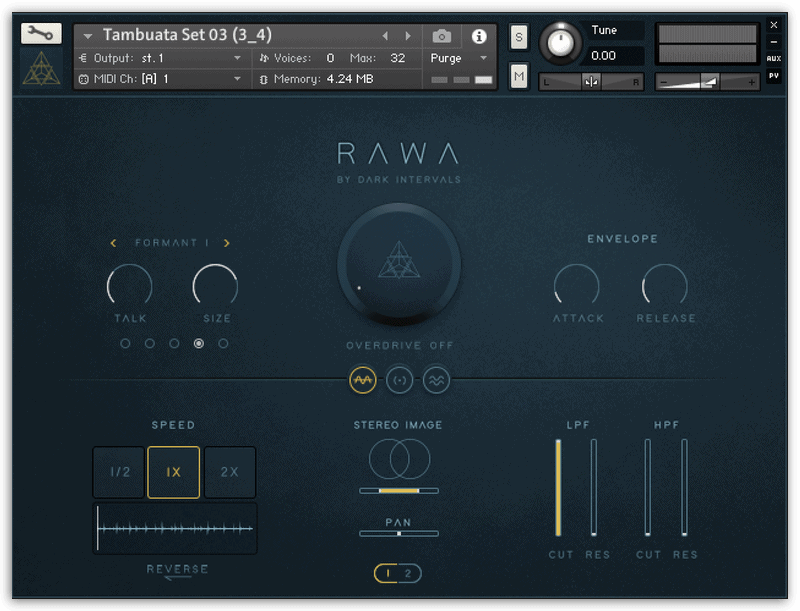Select next formant with right chevron

[x=227, y=243]
